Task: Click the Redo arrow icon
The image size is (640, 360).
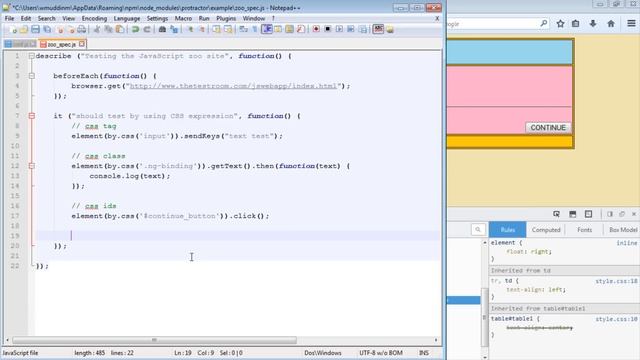Action: pos(147,29)
